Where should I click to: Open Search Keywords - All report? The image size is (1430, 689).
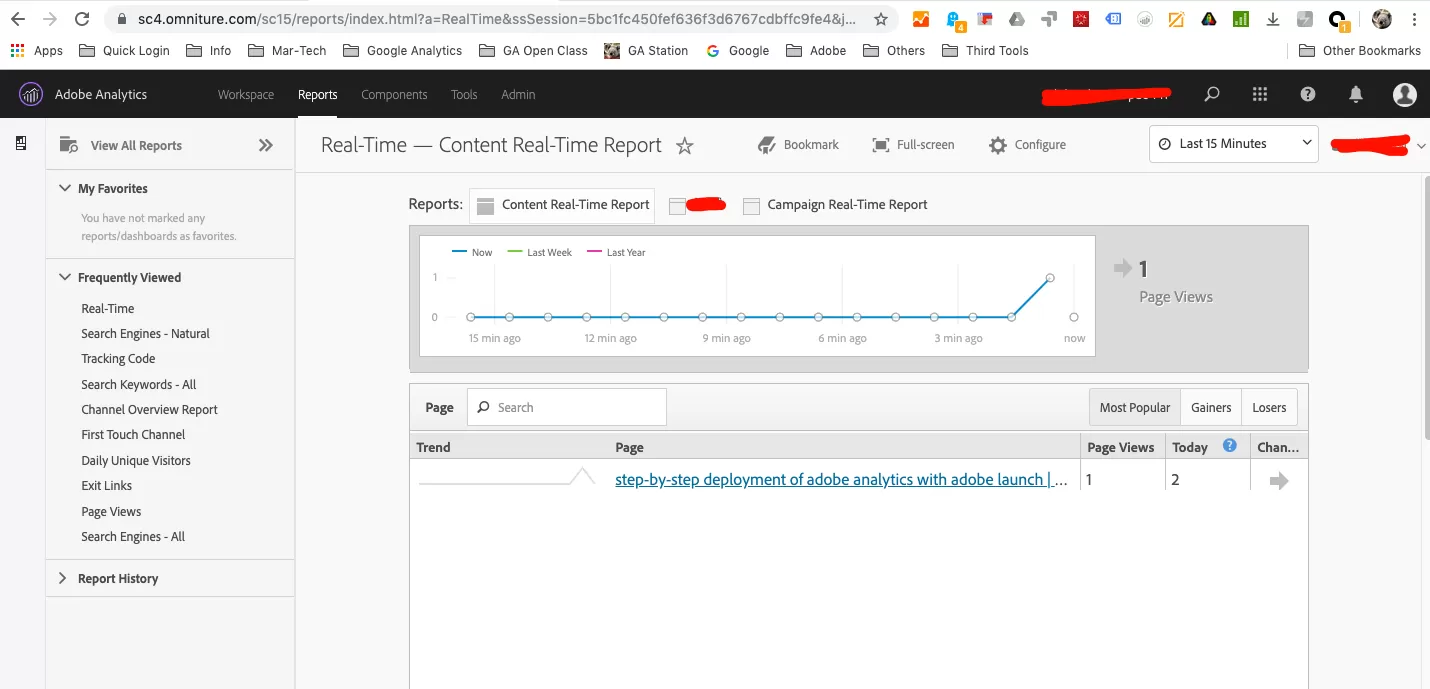pyautogui.click(x=139, y=385)
